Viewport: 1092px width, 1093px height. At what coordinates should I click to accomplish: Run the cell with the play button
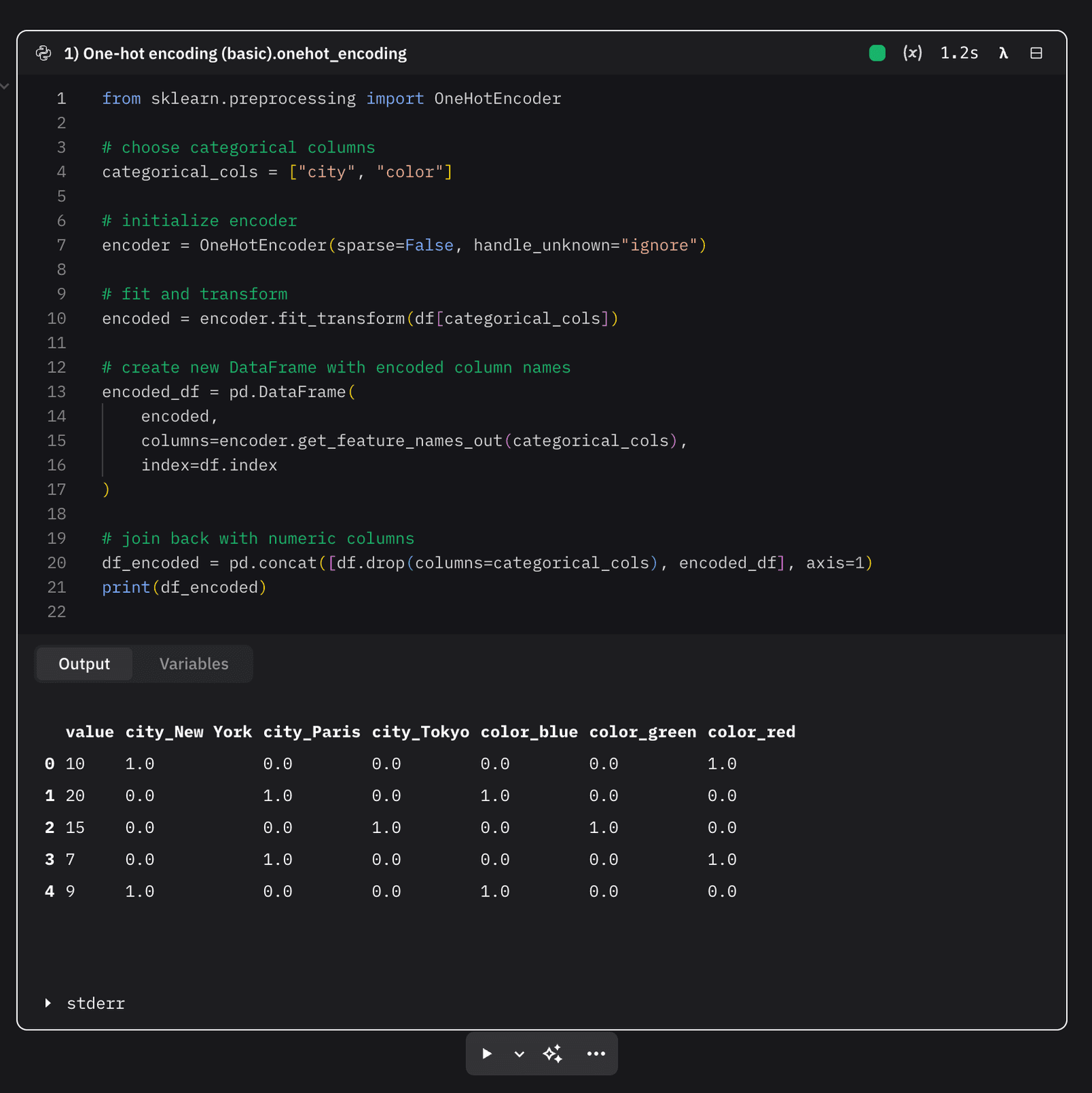coord(487,1053)
